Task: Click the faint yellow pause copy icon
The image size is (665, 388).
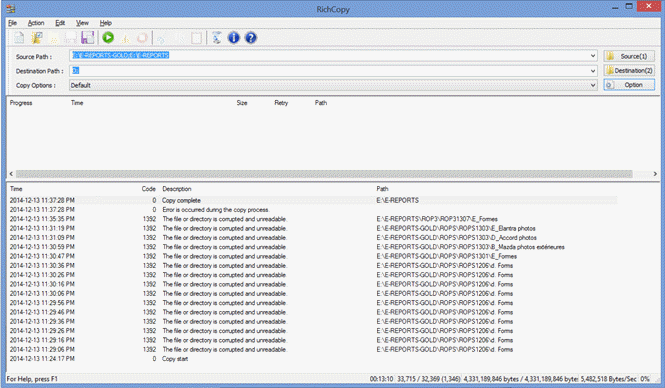Action: click(x=125, y=39)
